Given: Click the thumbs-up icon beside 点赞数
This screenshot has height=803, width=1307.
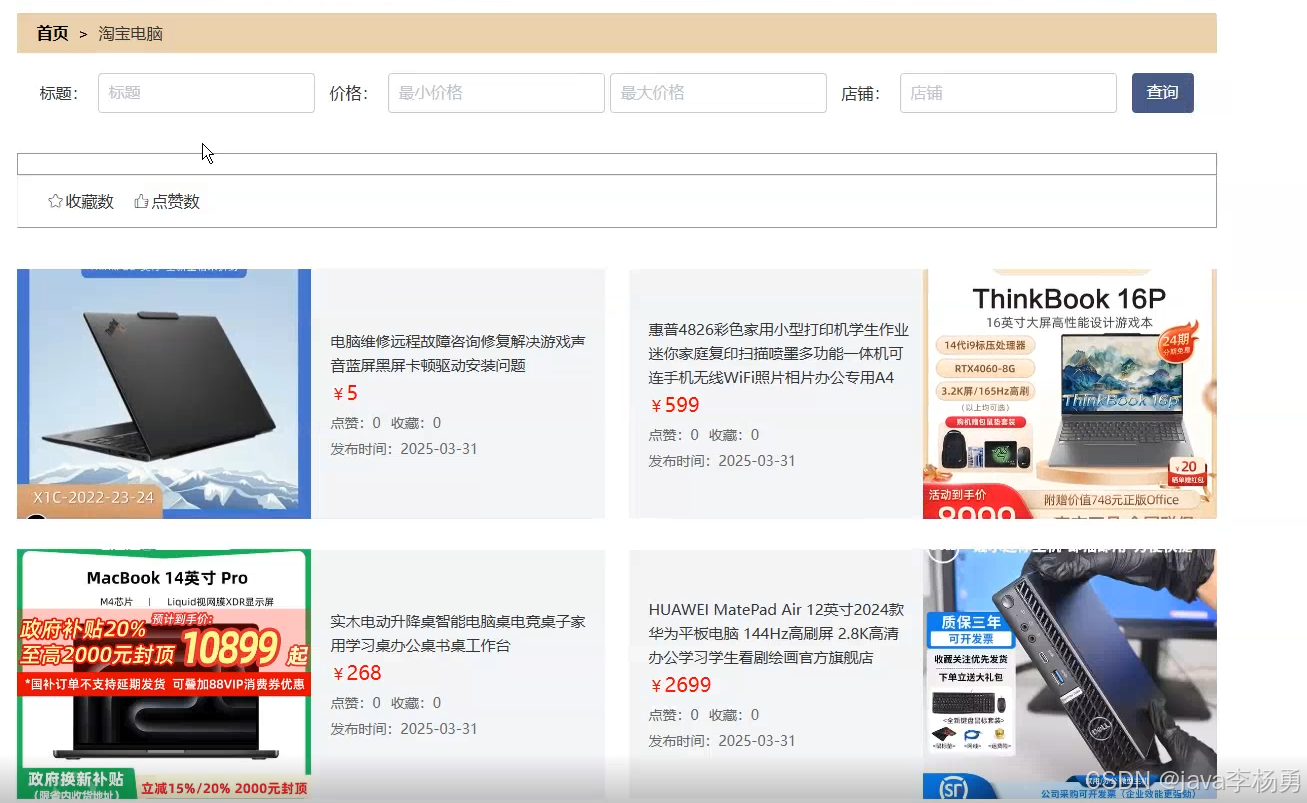Looking at the screenshot, I should click(x=141, y=201).
